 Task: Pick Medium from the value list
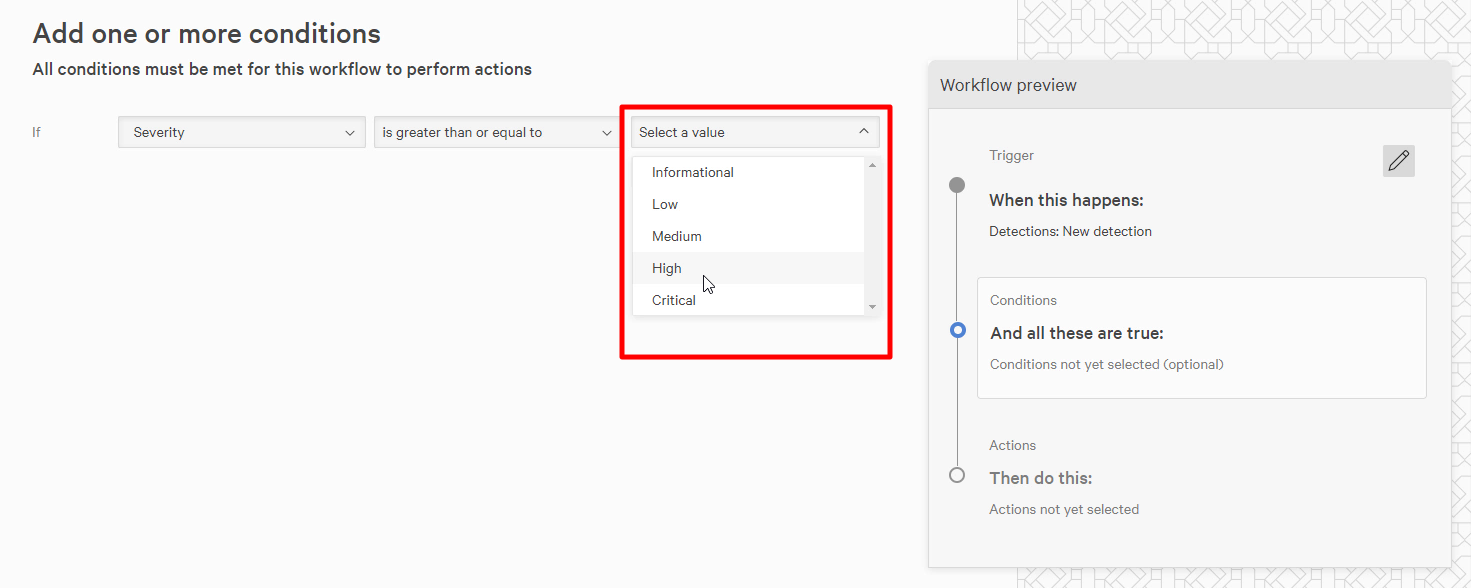pos(677,236)
